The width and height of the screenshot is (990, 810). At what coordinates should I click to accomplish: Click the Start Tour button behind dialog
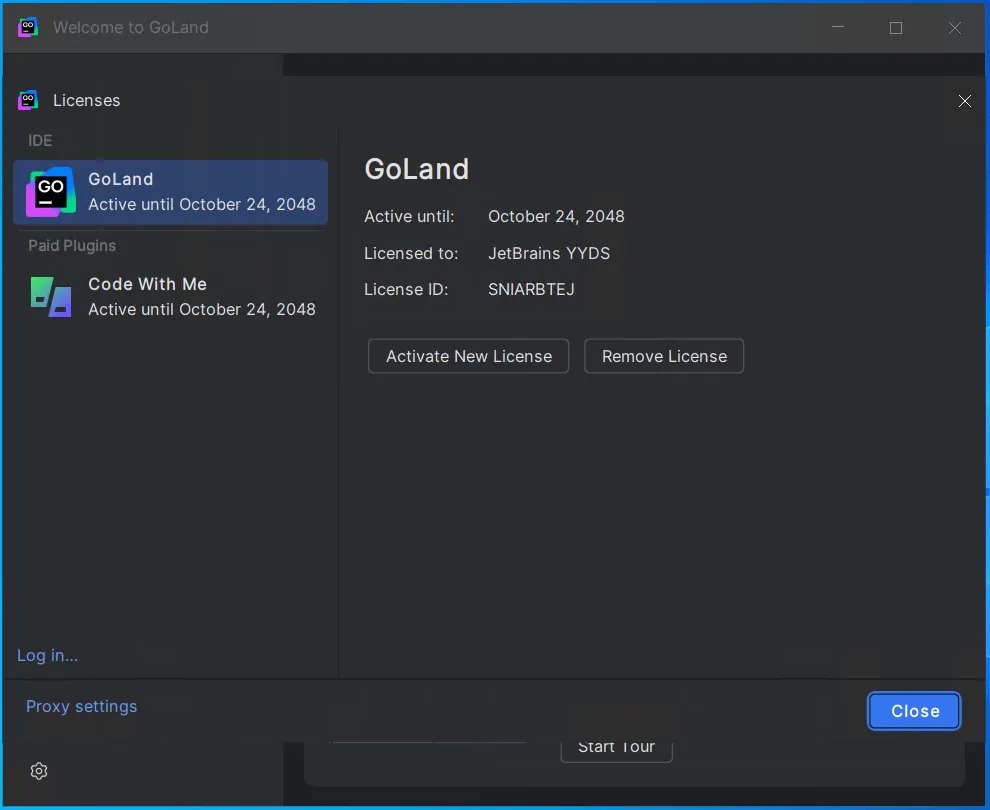point(616,747)
